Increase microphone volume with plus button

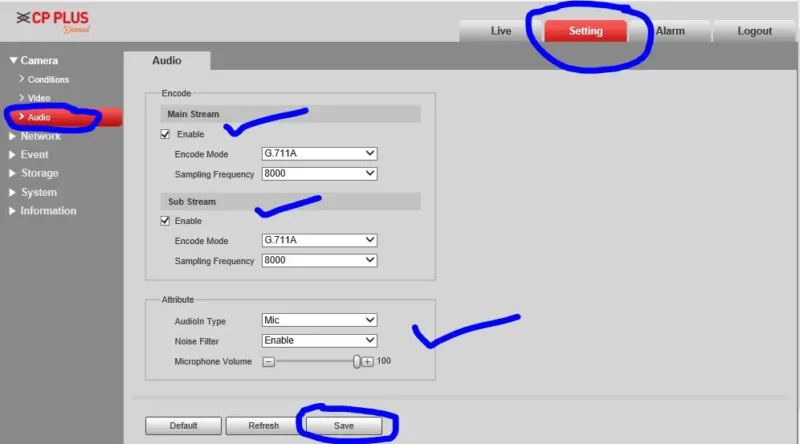[x=367, y=361]
